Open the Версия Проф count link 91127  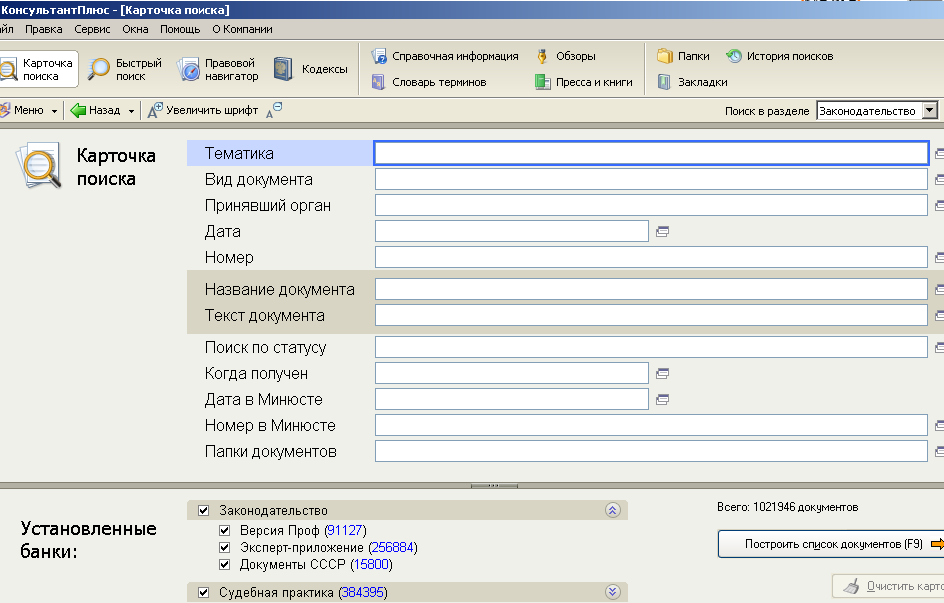pyautogui.click(x=344, y=530)
